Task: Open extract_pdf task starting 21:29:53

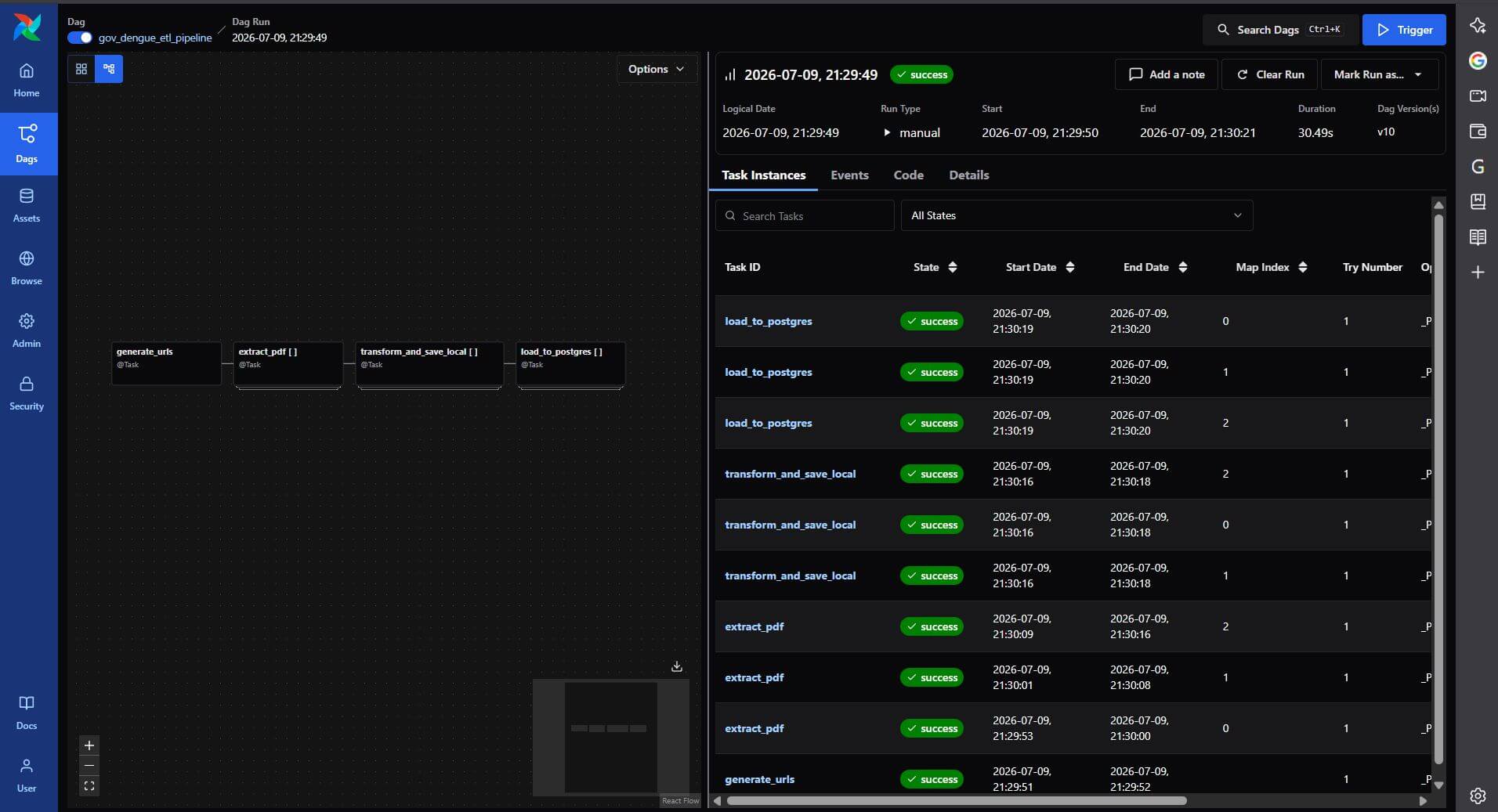Action: 754,728
